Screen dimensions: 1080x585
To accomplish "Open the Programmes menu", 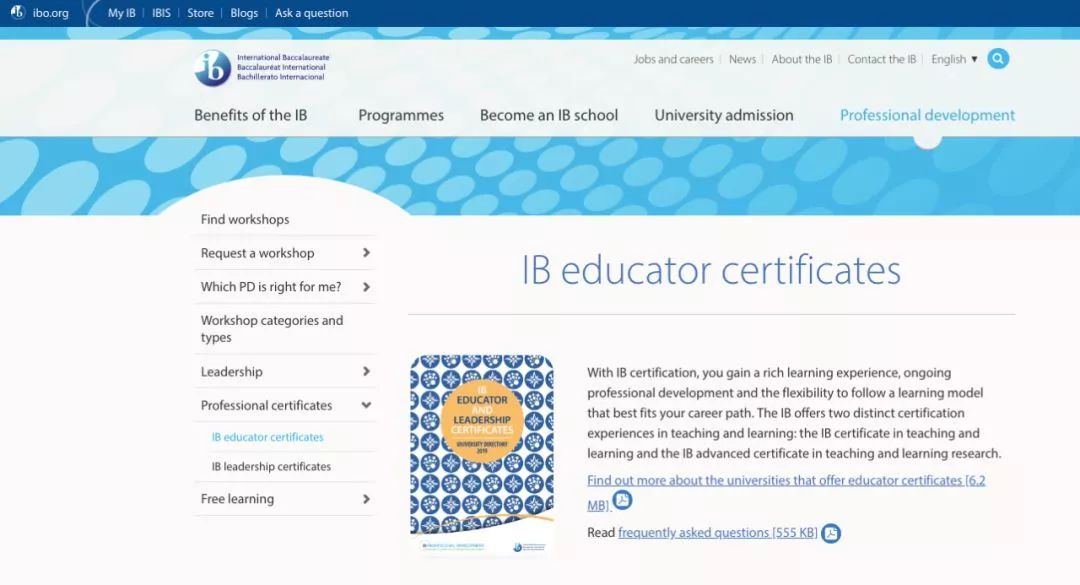I will coord(401,115).
